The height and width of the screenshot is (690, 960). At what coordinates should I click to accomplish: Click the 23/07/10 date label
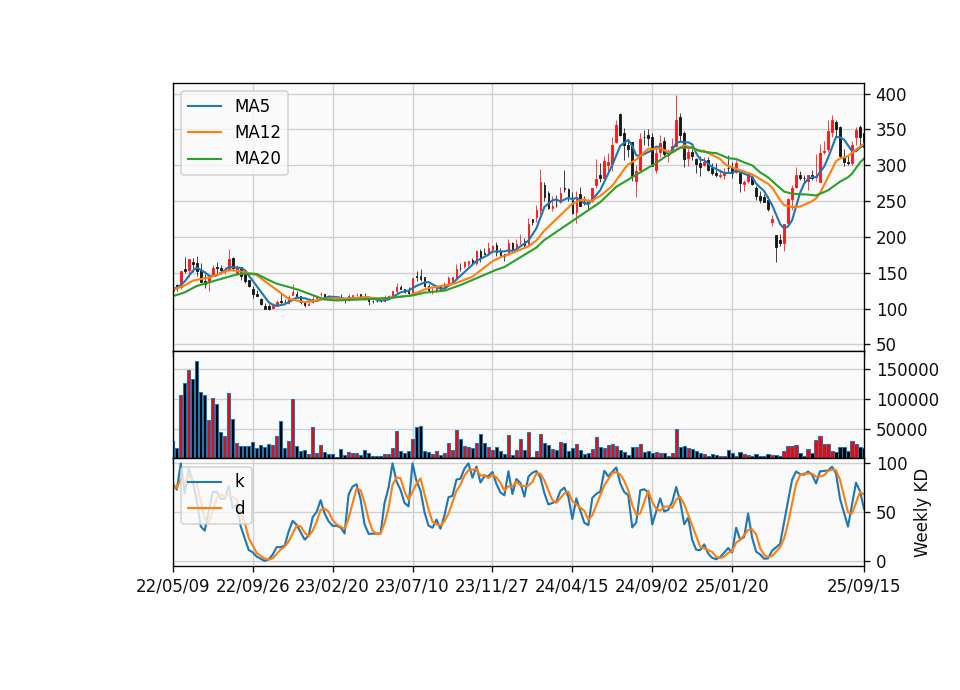coord(412,586)
